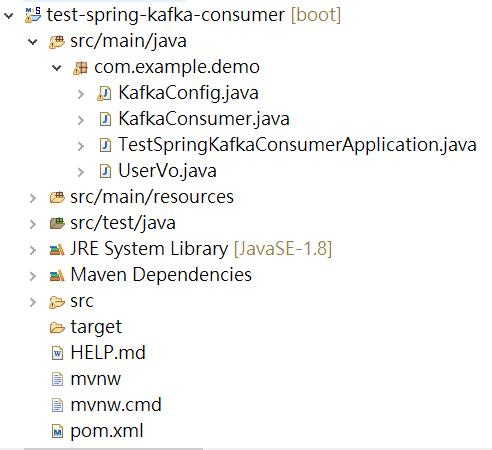Click the KafkaConfig.java file icon
The width and height of the screenshot is (492, 450).
(104, 94)
